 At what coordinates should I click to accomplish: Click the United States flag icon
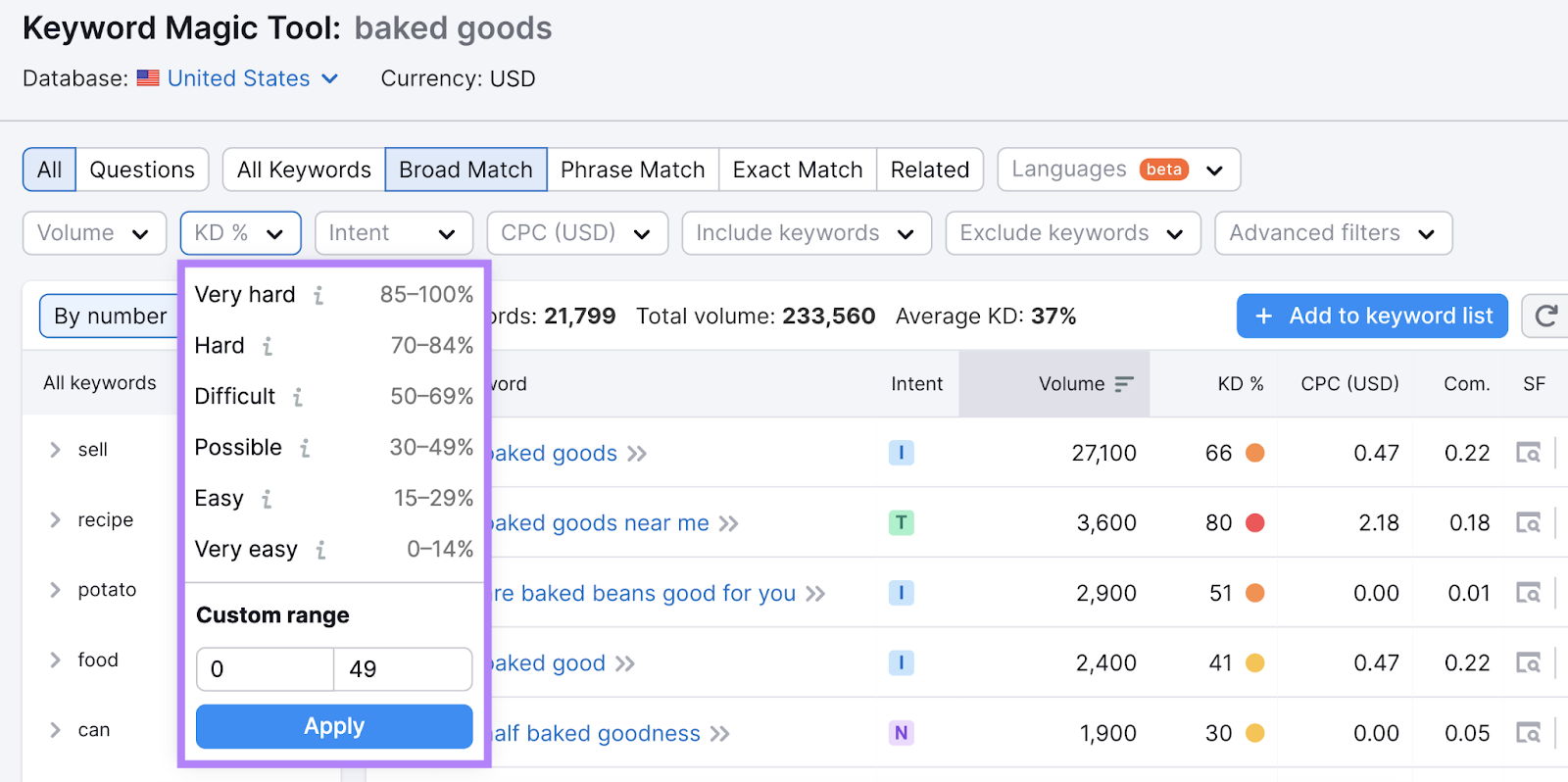[148, 78]
